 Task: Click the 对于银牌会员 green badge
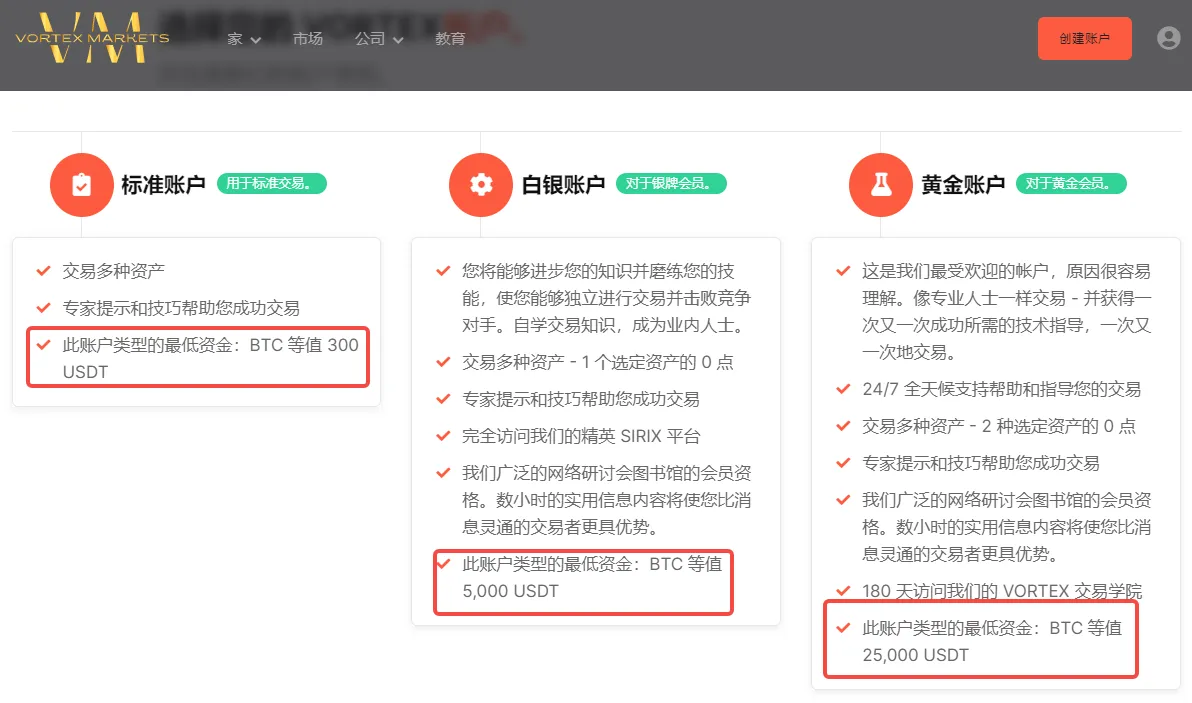(671, 183)
